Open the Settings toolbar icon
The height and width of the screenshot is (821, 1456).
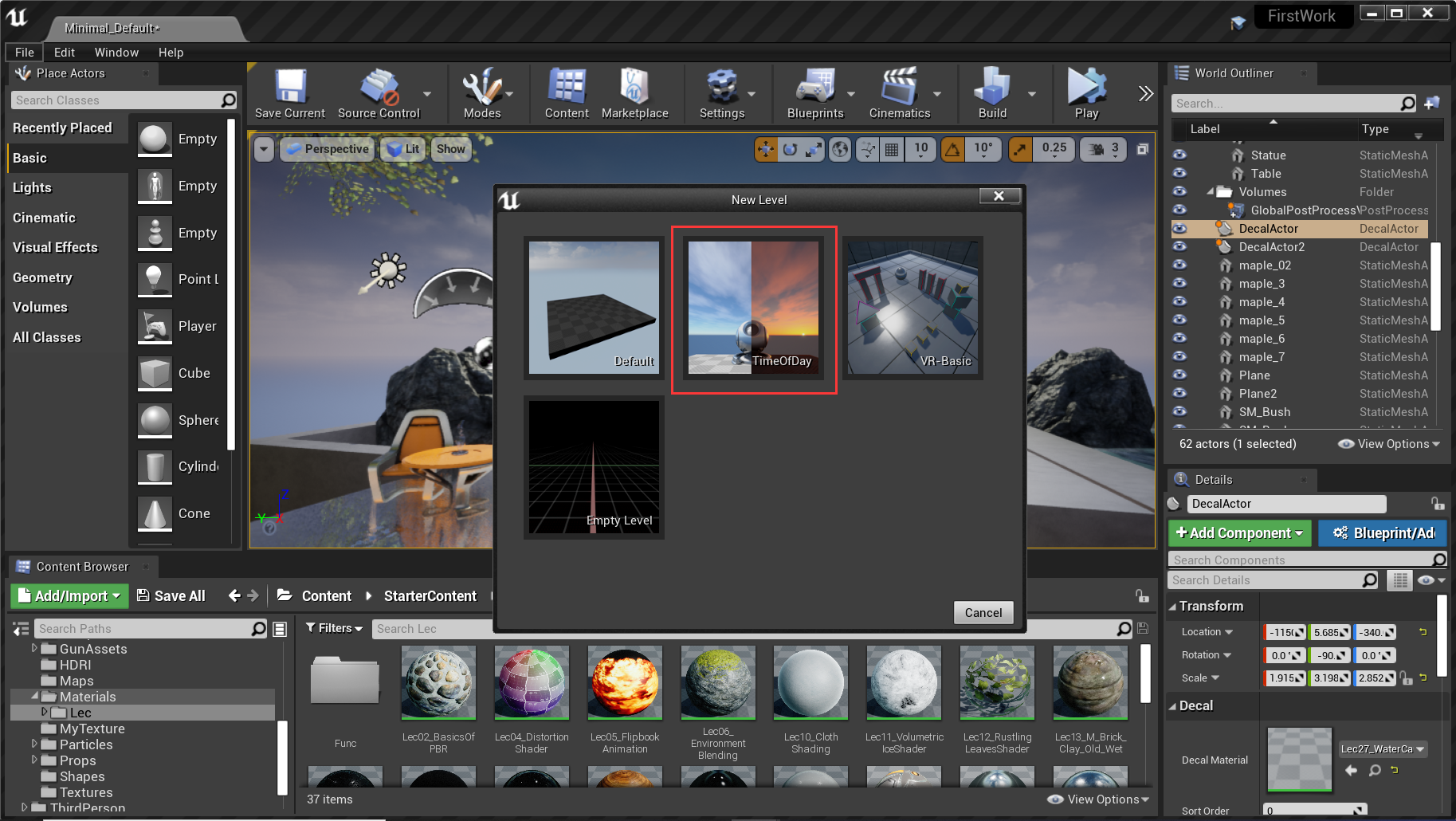[x=722, y=86]
